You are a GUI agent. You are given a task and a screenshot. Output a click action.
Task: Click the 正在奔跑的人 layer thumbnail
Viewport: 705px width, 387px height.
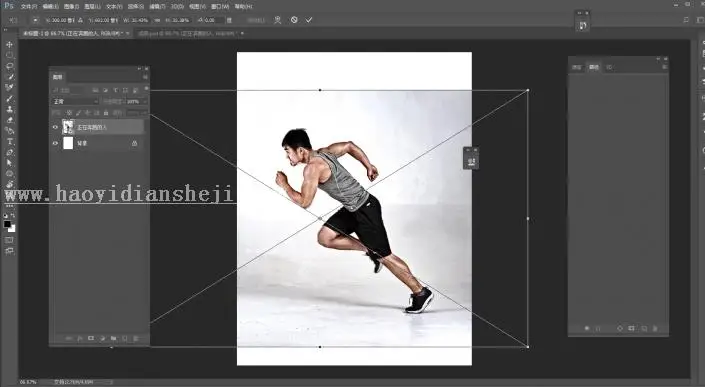coord(68,127)
